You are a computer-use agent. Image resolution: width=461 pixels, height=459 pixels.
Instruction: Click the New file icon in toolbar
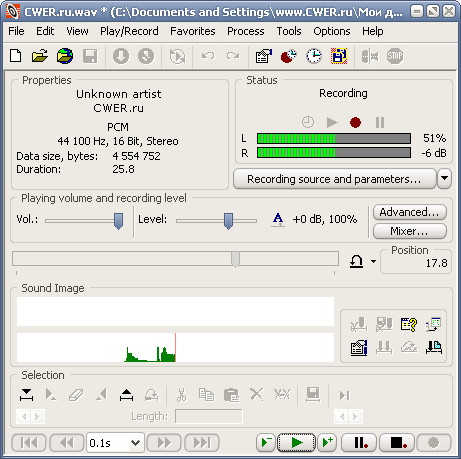tap(16, 56)
